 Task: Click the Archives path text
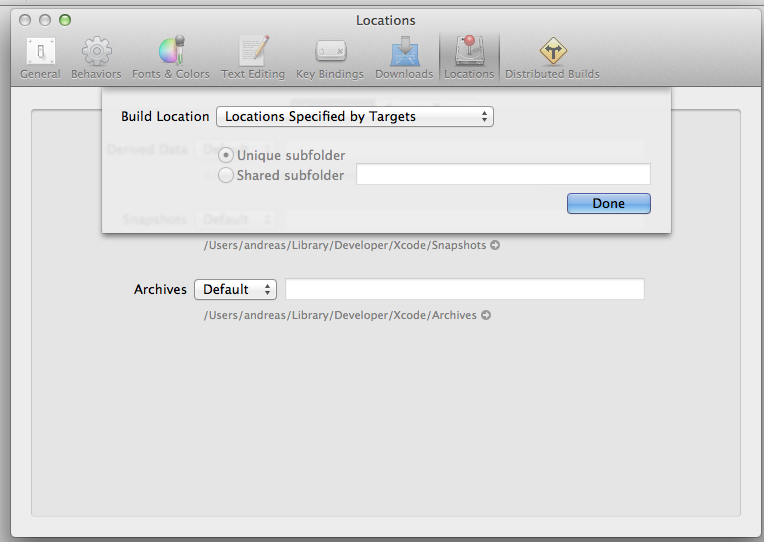click(340, 315)
